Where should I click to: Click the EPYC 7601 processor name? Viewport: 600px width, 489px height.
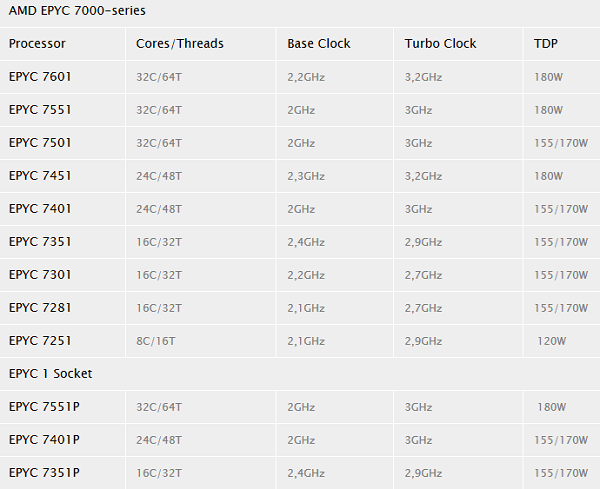point(40,77)
